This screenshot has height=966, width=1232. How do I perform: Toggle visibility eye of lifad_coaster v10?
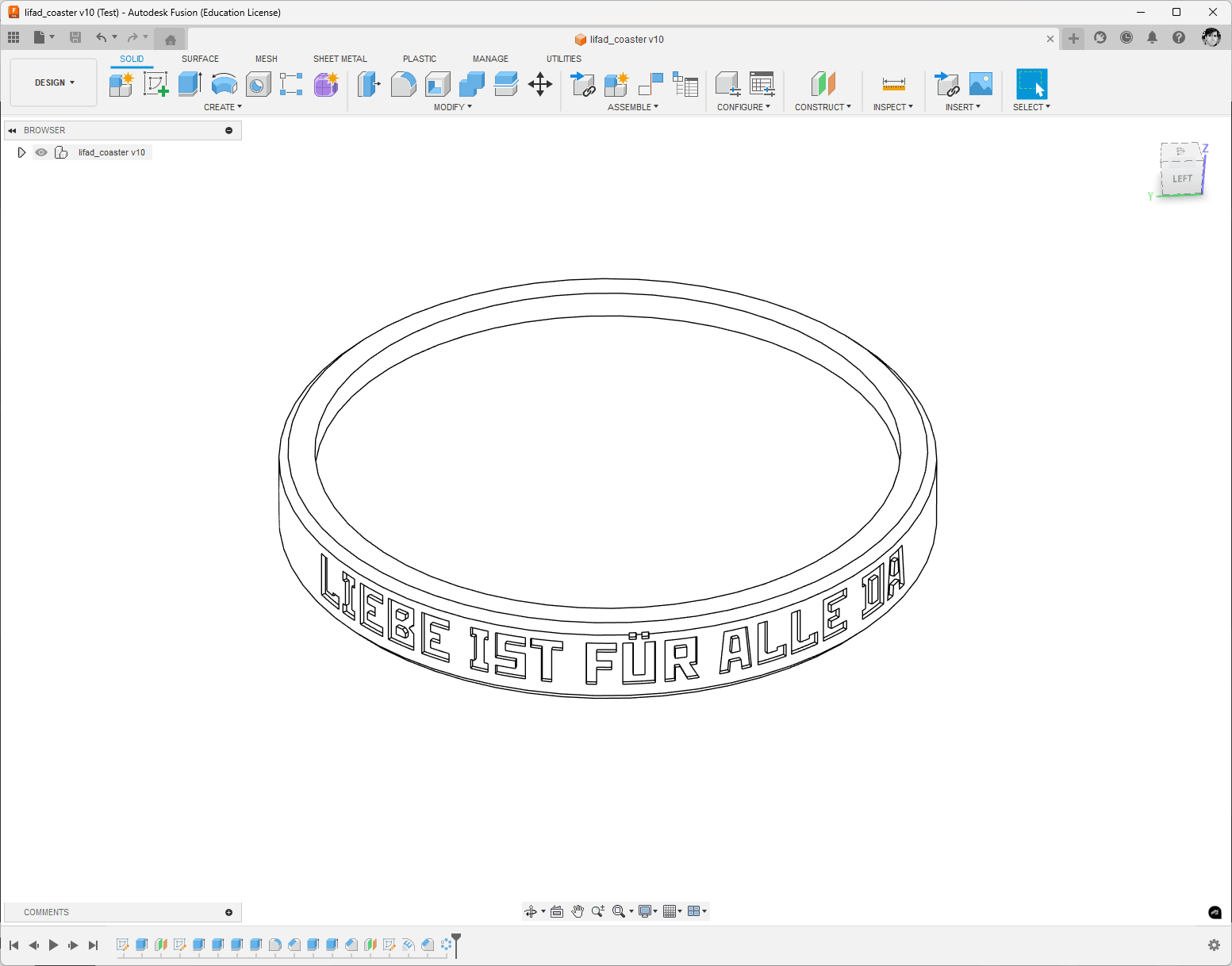click(x=41, y=152)
